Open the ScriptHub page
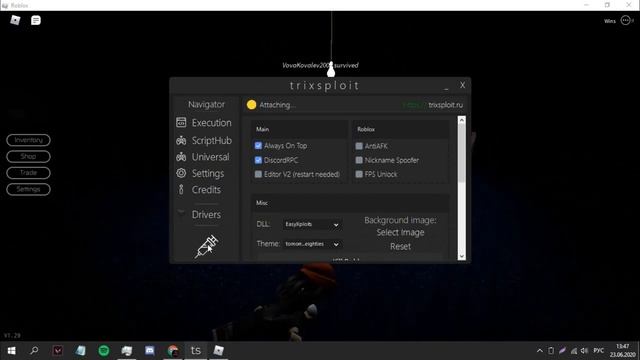This screenshot has width=640, height=360. 211,140
